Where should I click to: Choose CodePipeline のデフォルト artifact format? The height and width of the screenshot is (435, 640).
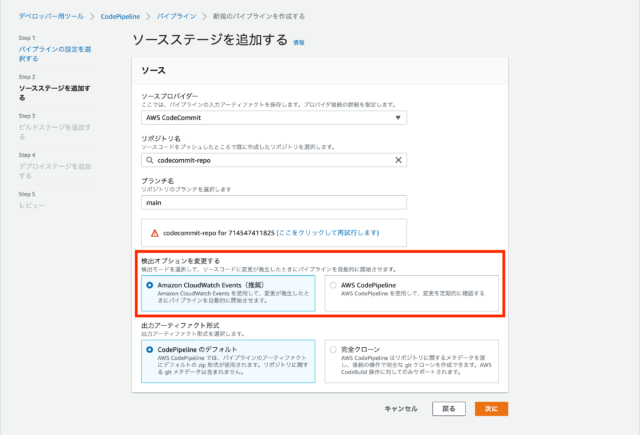coord(149,349)
